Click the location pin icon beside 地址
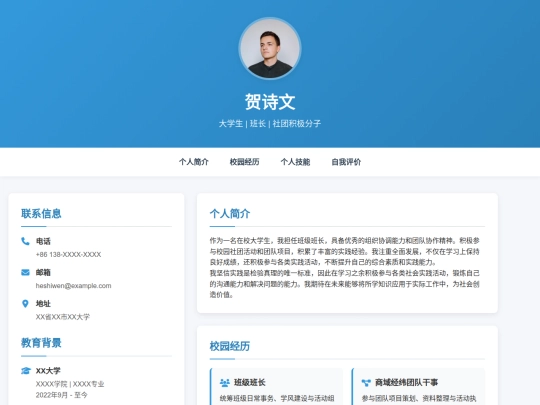Viewport: 540px width, 405px height. 25,303
